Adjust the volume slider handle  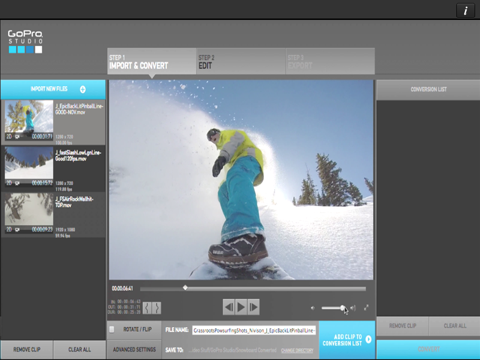343,308
